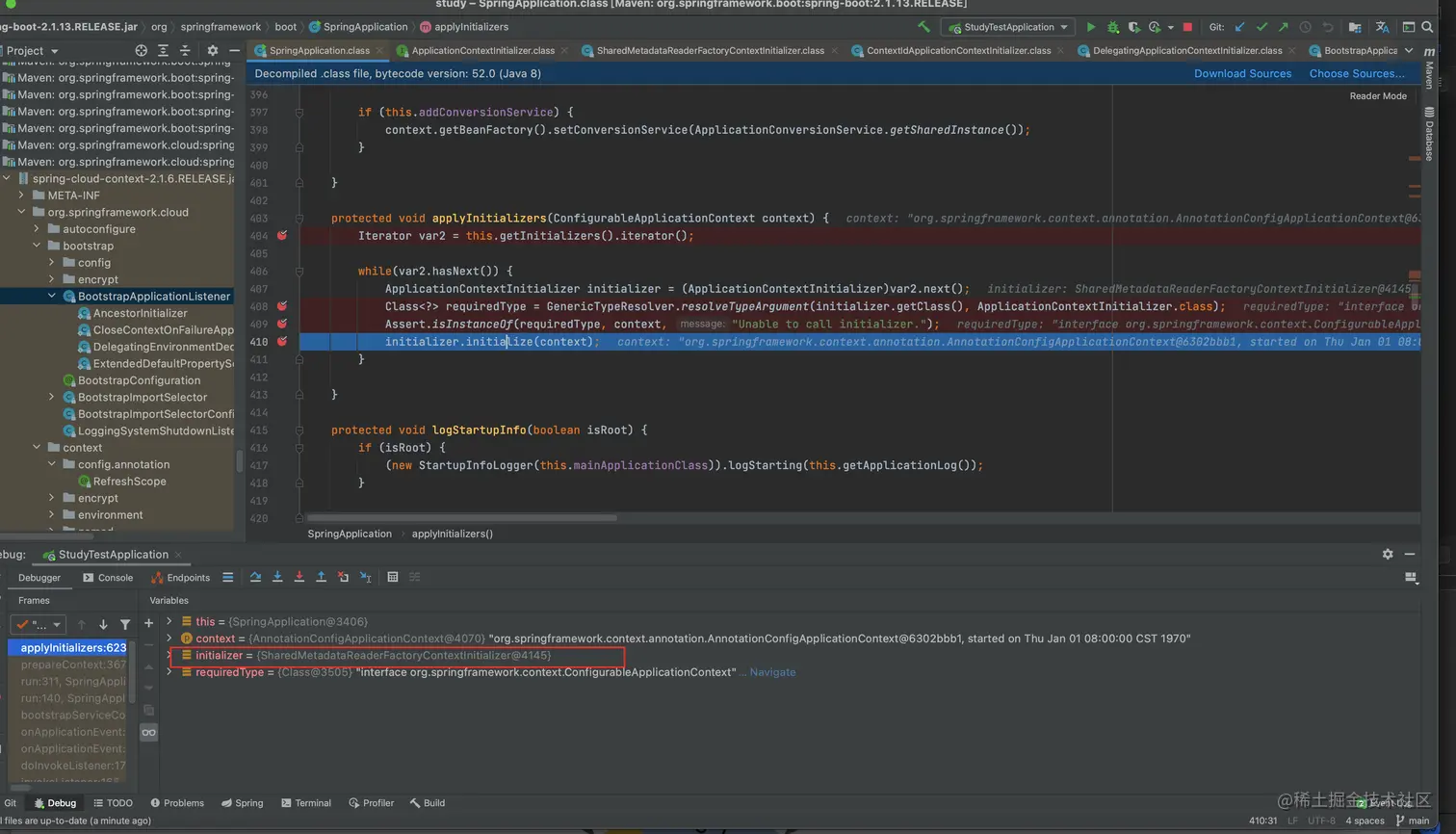This screenshot has width=1456, height=834.
Task: Click the frames filter funnel icon
Action: point(125,624)
